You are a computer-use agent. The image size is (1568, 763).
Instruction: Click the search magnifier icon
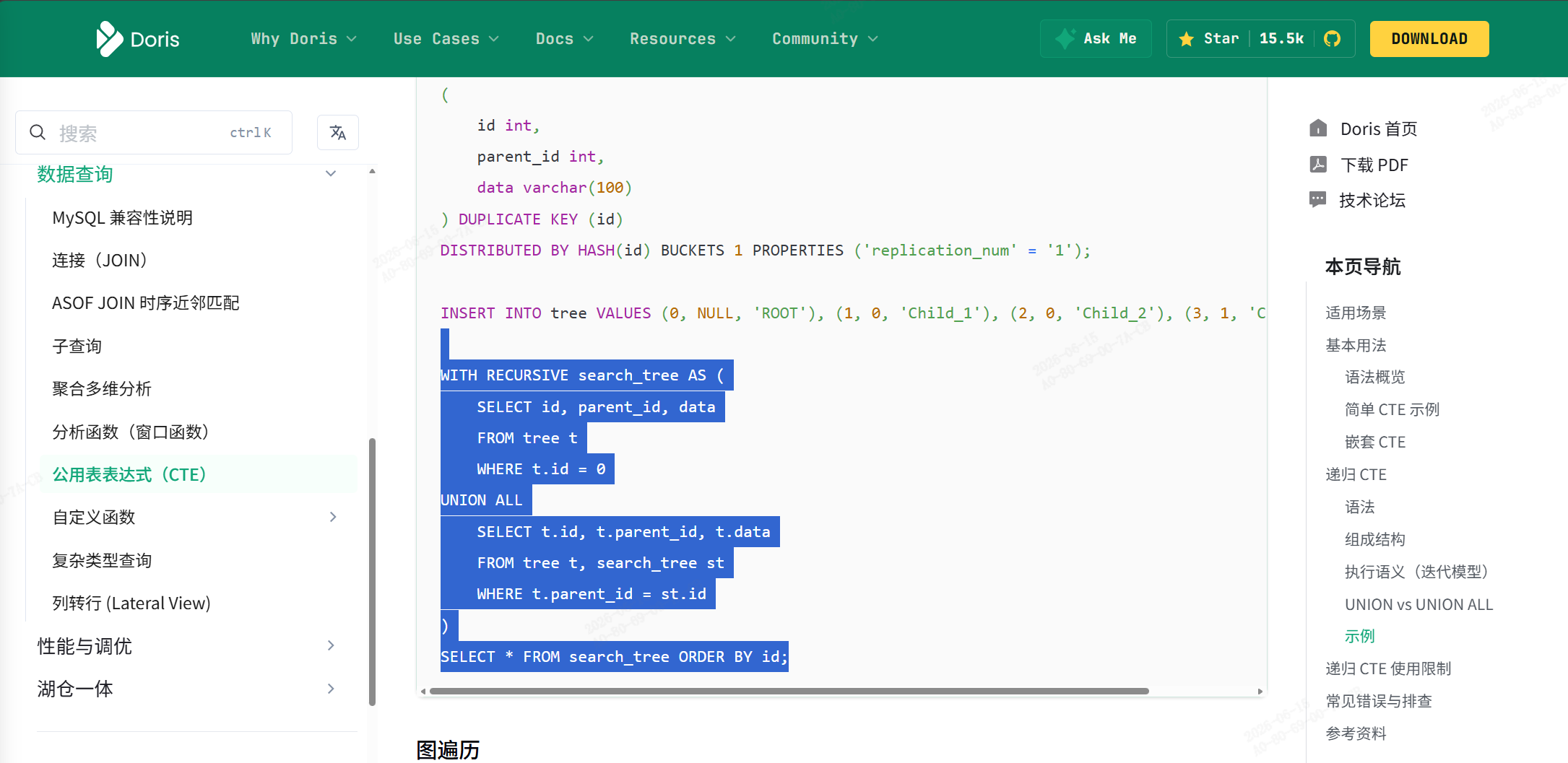pyautogui.click(x=38, y=132)
